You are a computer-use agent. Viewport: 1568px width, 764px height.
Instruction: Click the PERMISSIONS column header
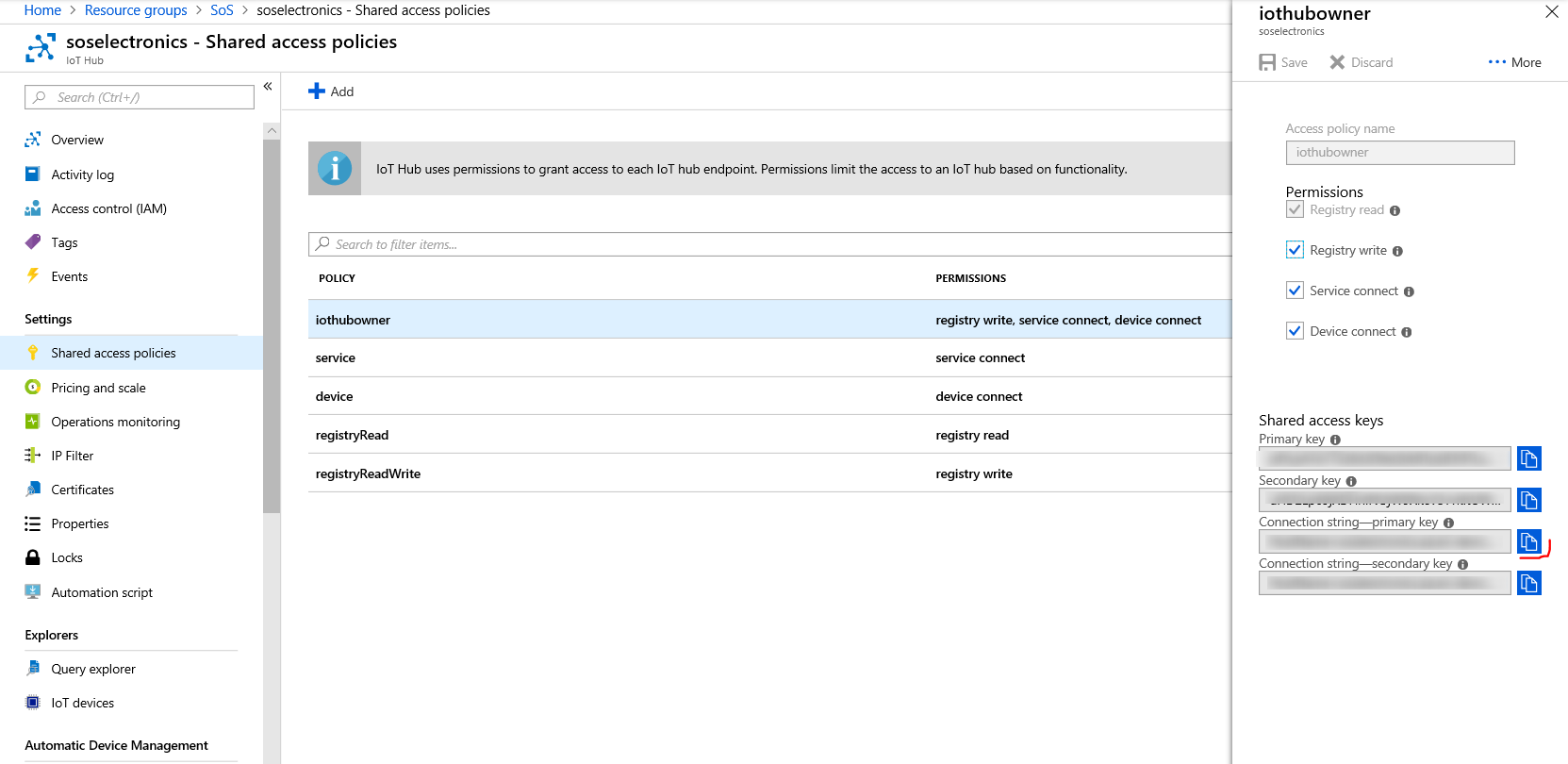coord(970,278)
